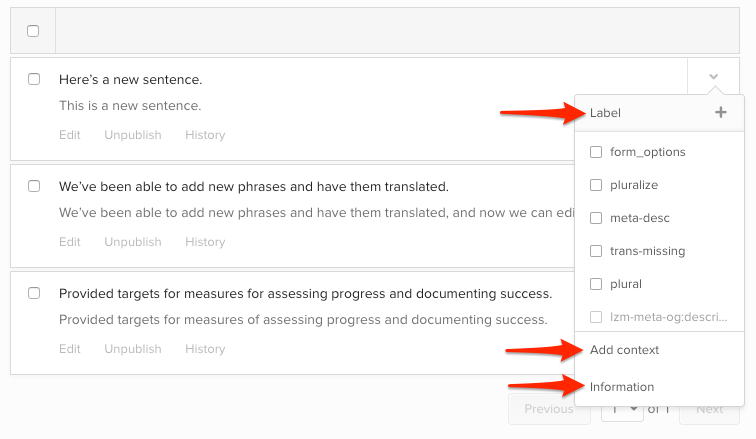The image size is (756, 439).
Task: Select the "Here's a new sentence" row checkbox
Action: point(34,79)
